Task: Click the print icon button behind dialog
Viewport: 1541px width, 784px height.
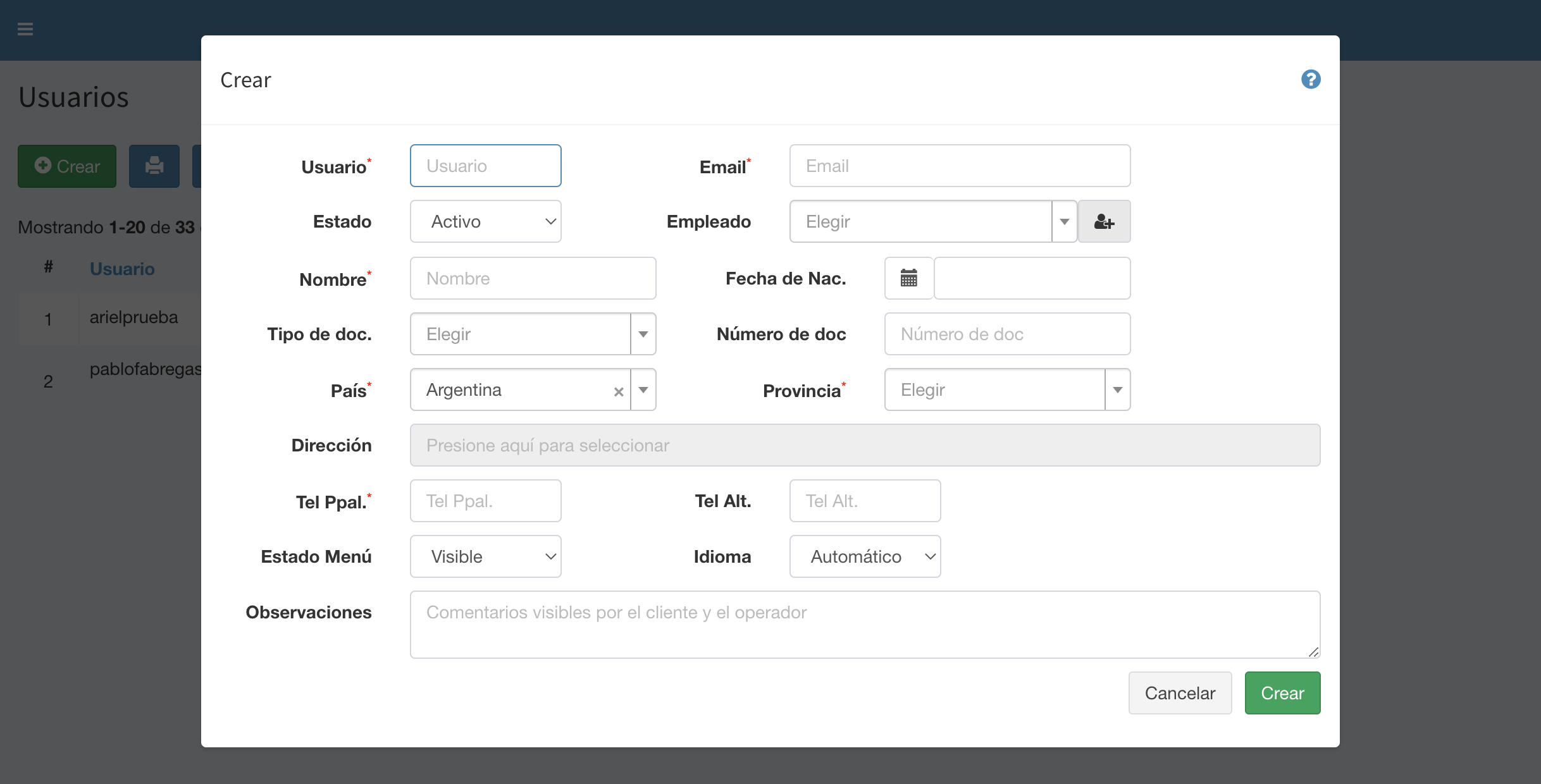Action: point(154,166)
